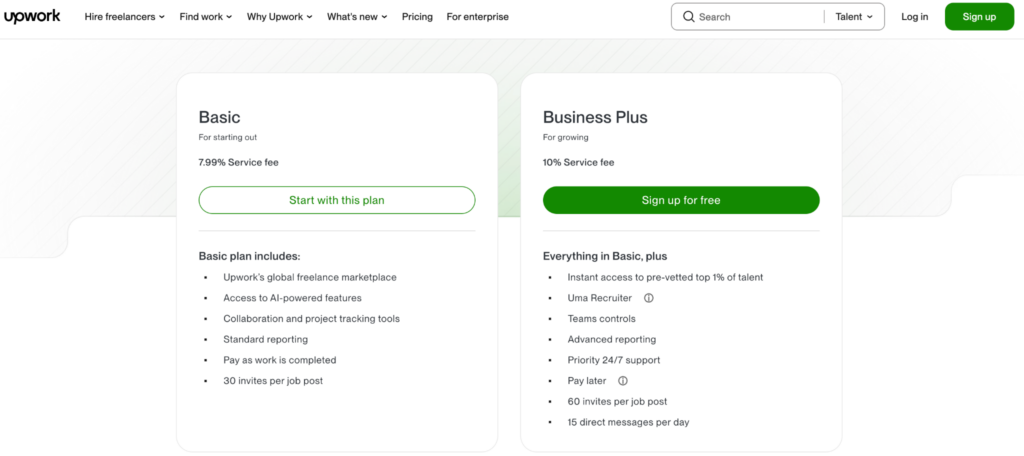Expand the Hire freelancers menu
The width and height of the screenshot is (1024, 456).
coord(125,17)
